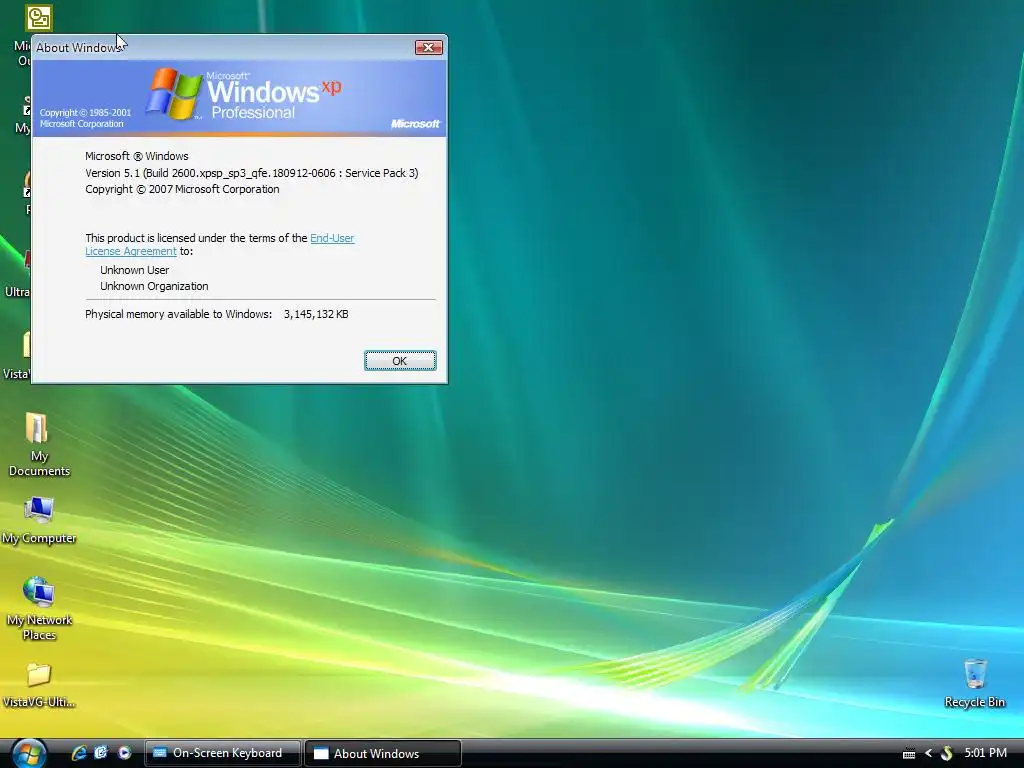Click the Version 5.1 build line
Viewport: 1024px width, 768px height.
coord(251,173)
